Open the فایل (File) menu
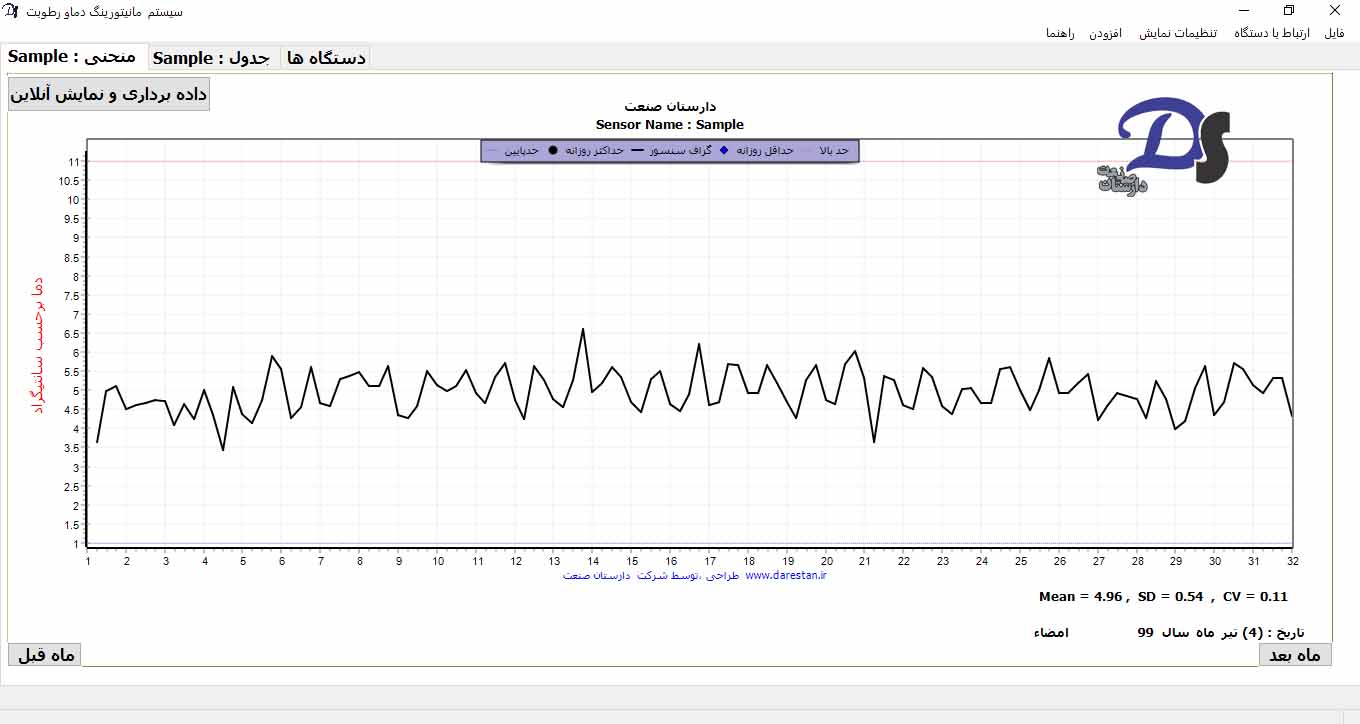Viewport: 1360px width, 724px height. click(x=1334, y=33)
